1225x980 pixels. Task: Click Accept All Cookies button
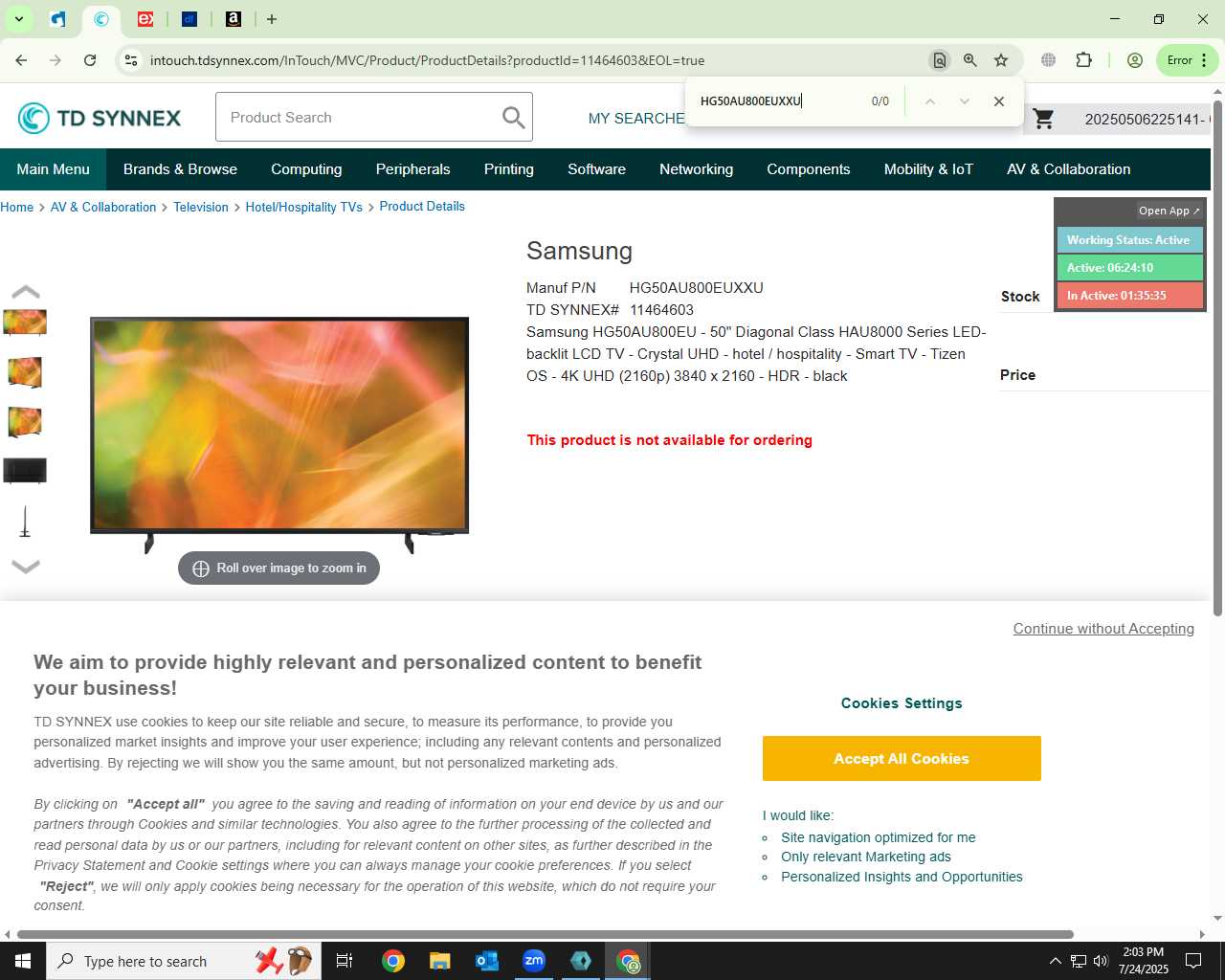[902, 758]
